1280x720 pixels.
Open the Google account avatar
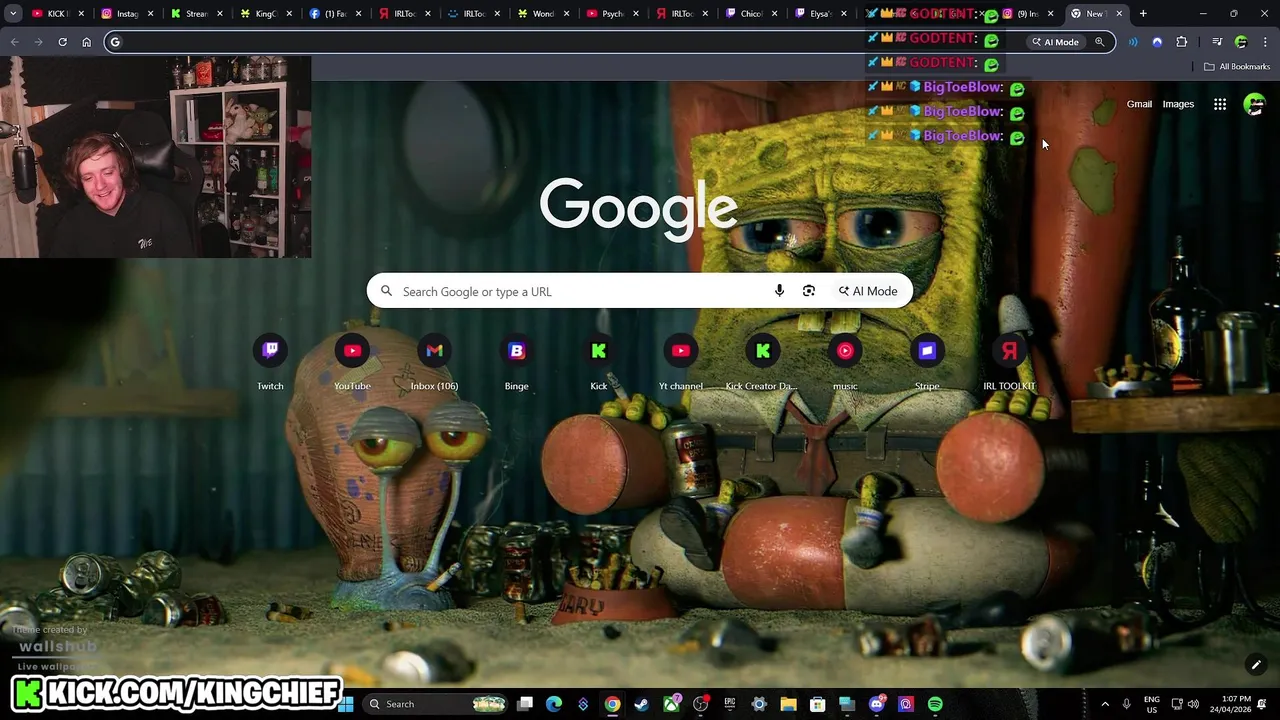(x=1254, y=104)
